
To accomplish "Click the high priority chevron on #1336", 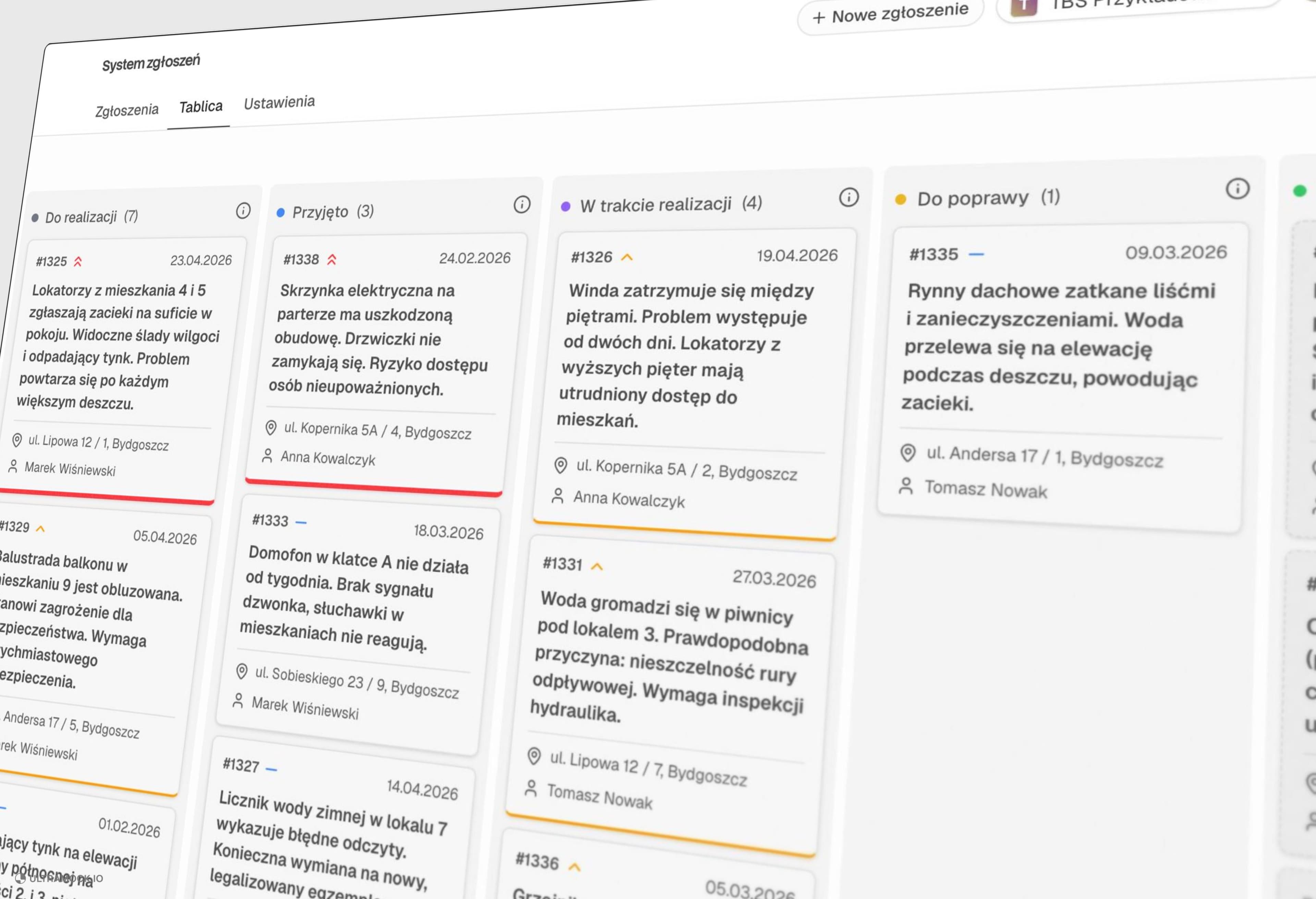I will tap(574, 867).
